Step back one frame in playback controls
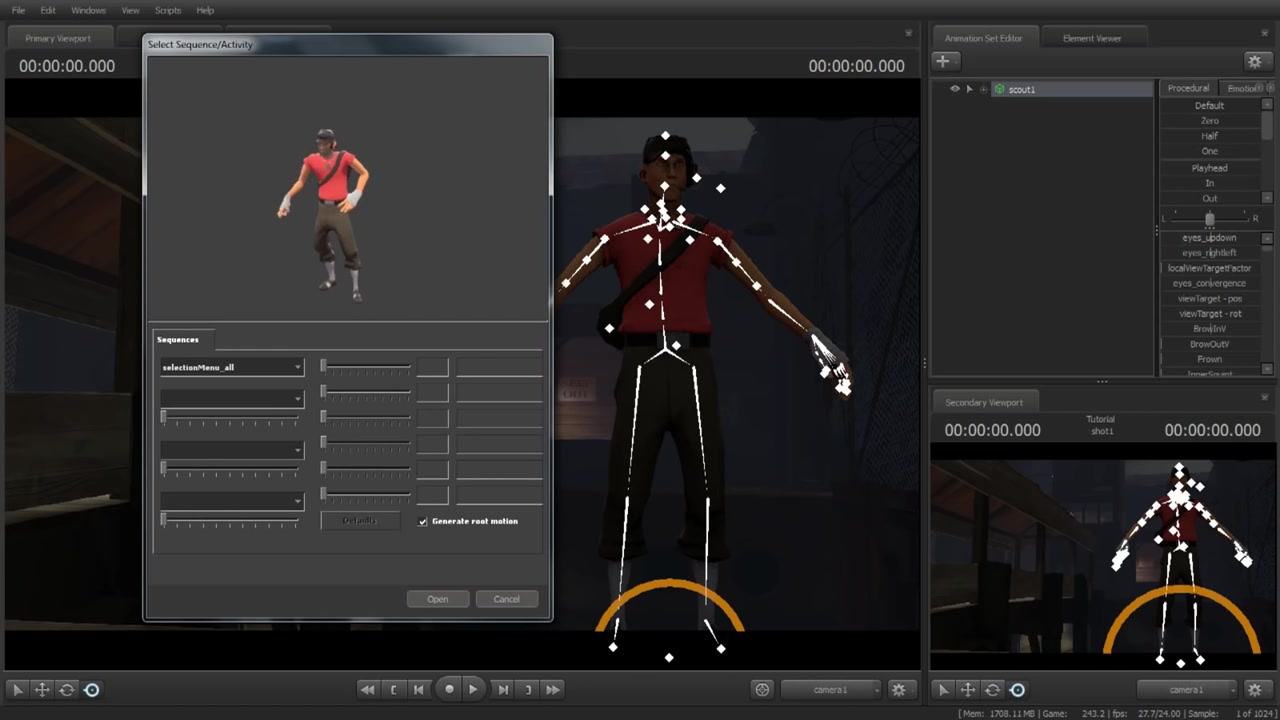 point(419,689)
